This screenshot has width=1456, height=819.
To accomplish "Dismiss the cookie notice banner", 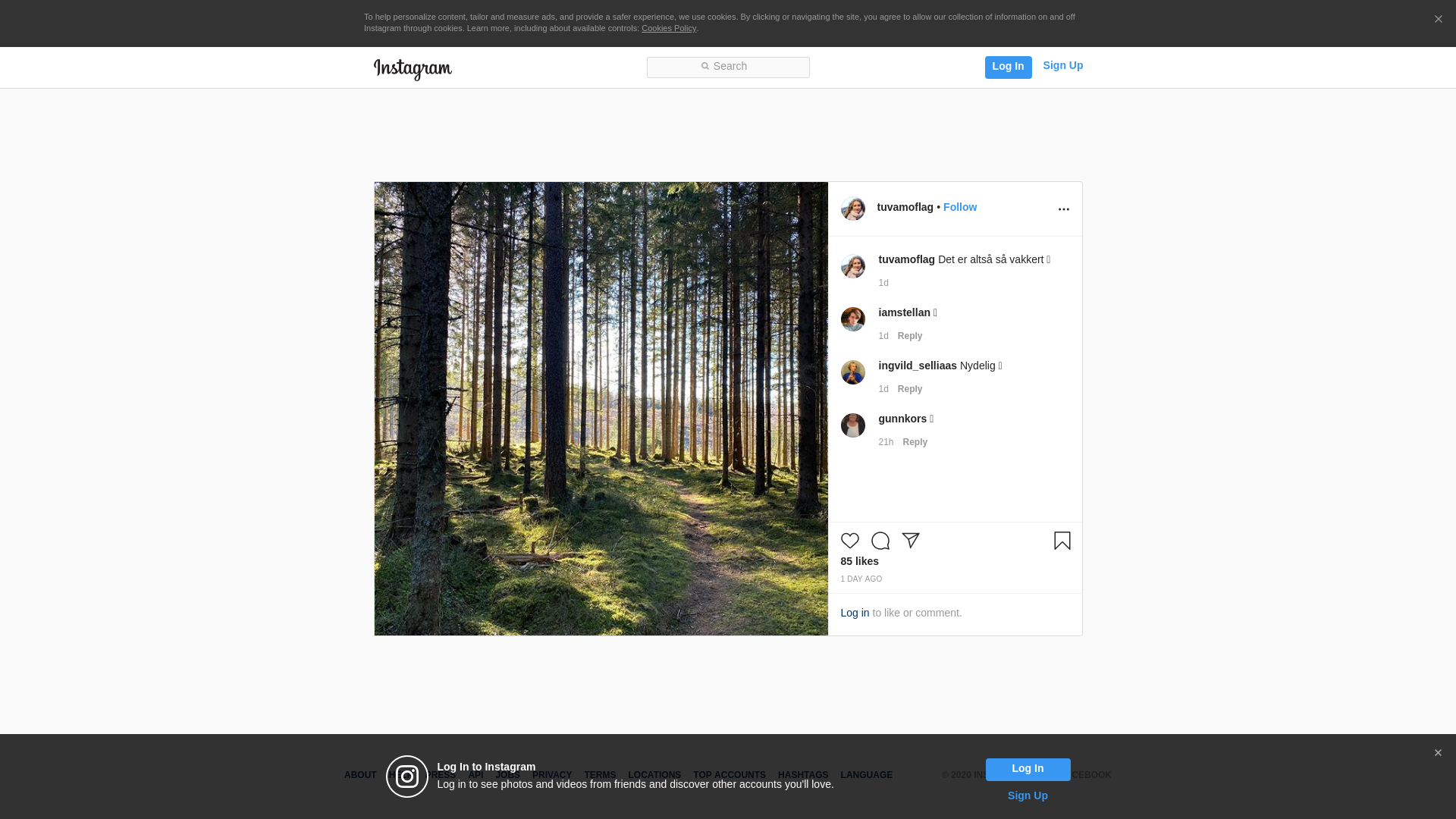I will point(1438,20).
